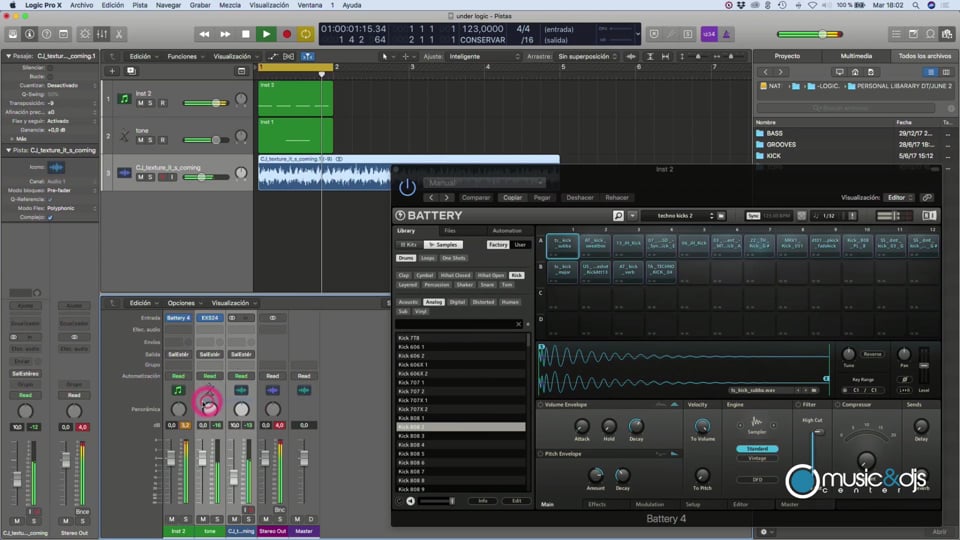Toggle the Mixer button in the control bar
This screenshot has height=540, width=960.
tap(102, 34)
